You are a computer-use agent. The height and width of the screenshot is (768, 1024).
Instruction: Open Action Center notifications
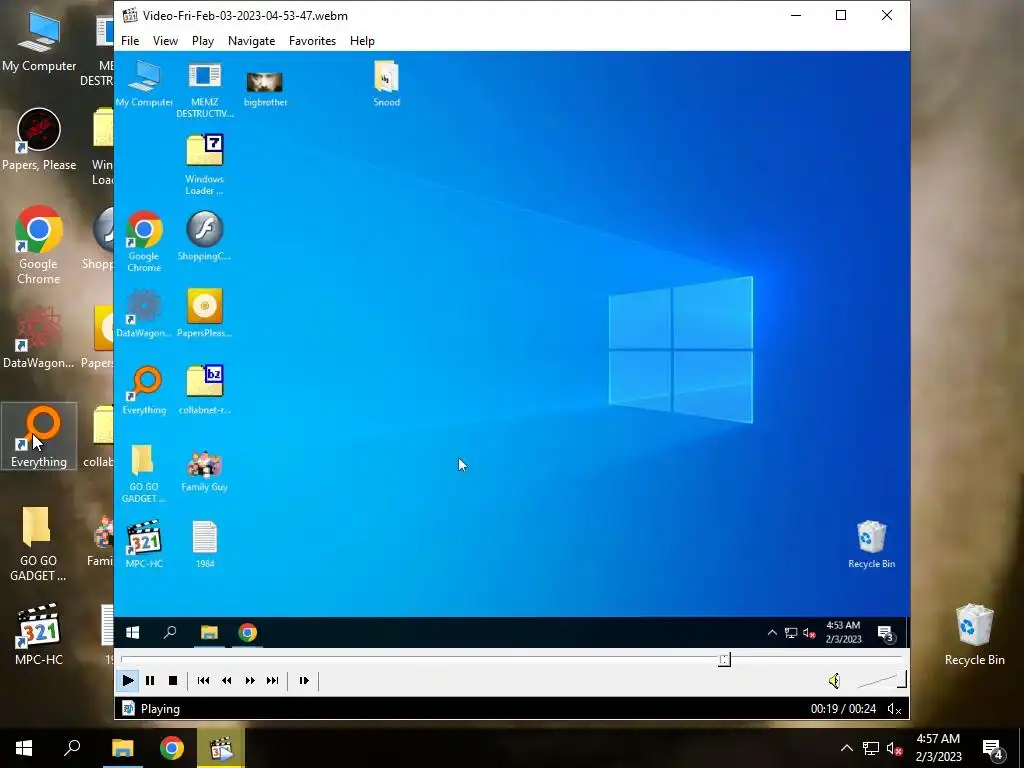coord(993,749)
